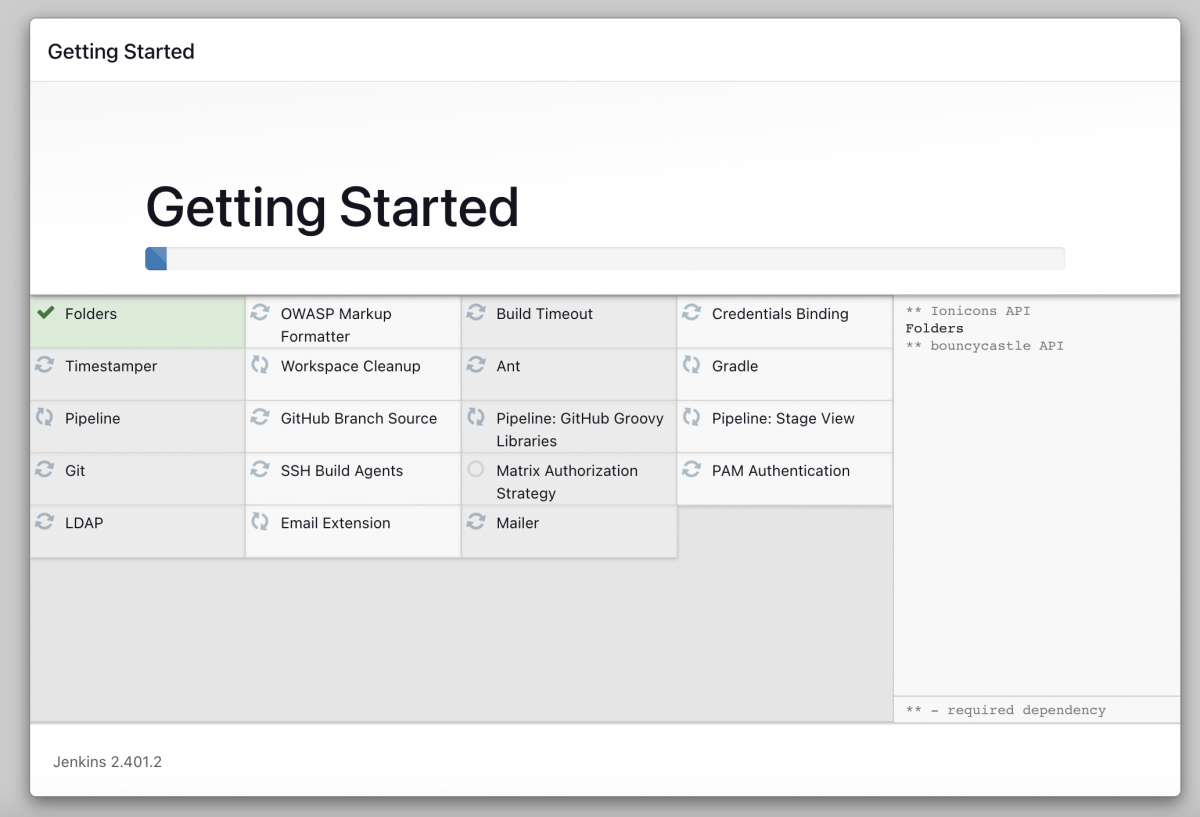Click the installation progress bar

(605, 259)
